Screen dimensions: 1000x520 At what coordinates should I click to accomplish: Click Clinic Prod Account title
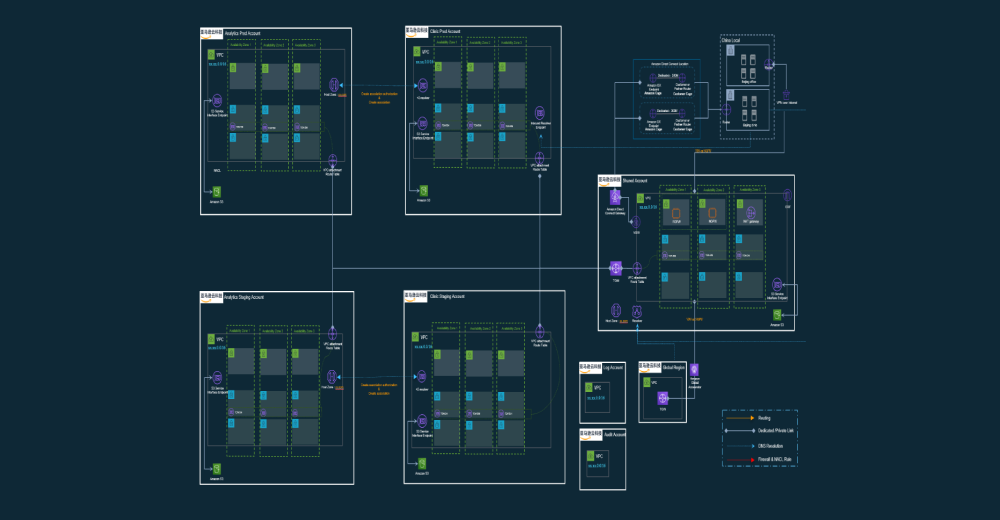[x=445, y=31]
